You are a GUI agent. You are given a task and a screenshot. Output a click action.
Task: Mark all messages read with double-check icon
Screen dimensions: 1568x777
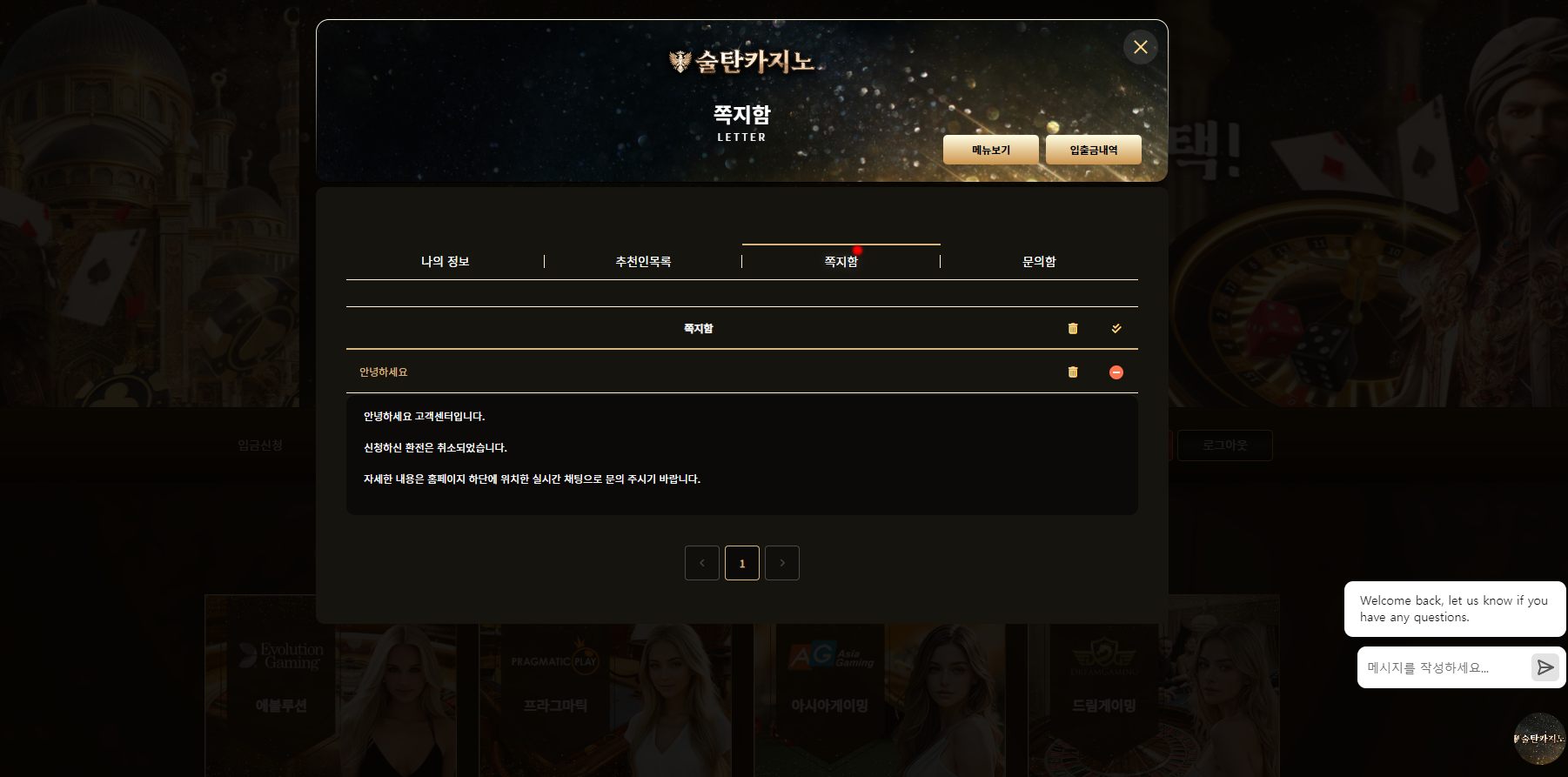pyautogui.click(x=1116, y=328)
